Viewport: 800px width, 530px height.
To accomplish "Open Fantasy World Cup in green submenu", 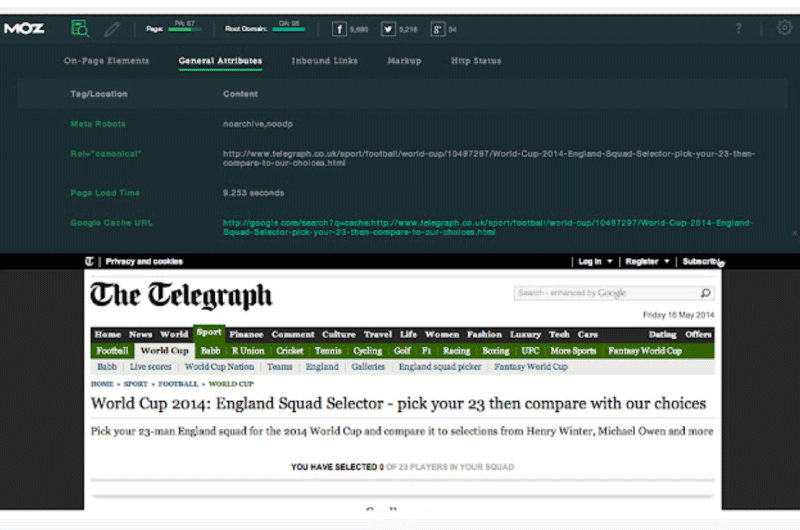I will 645,351.
